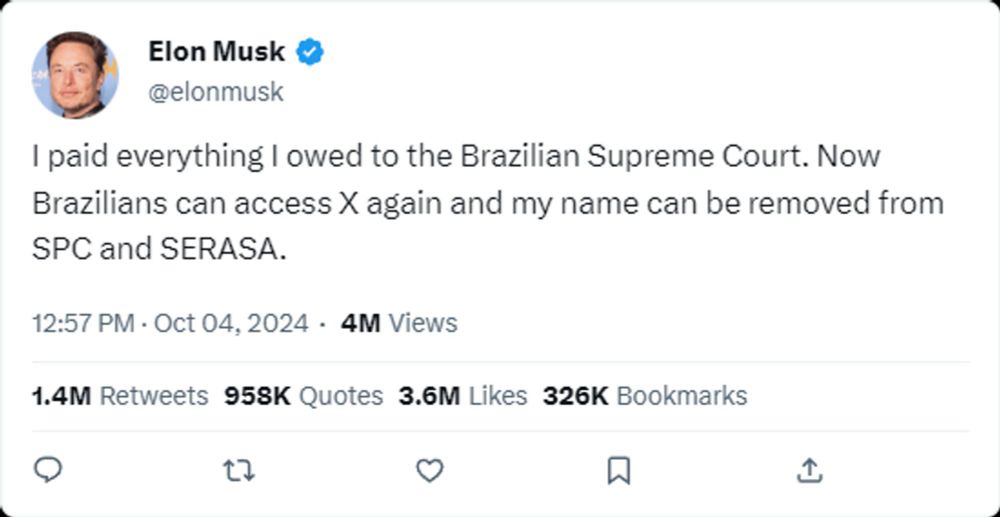Open the profile avatar picture
Screen dimensions: 1000x517
75,75
